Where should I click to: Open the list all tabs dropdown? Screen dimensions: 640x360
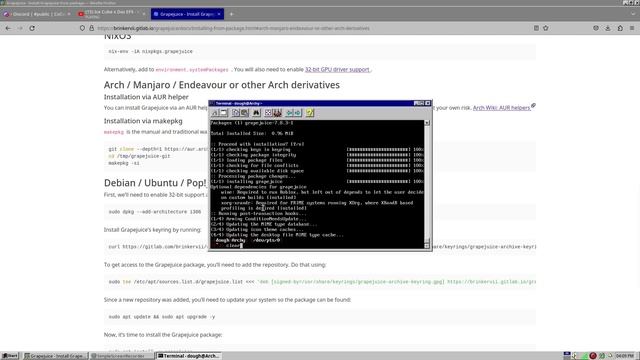[633, 14]
